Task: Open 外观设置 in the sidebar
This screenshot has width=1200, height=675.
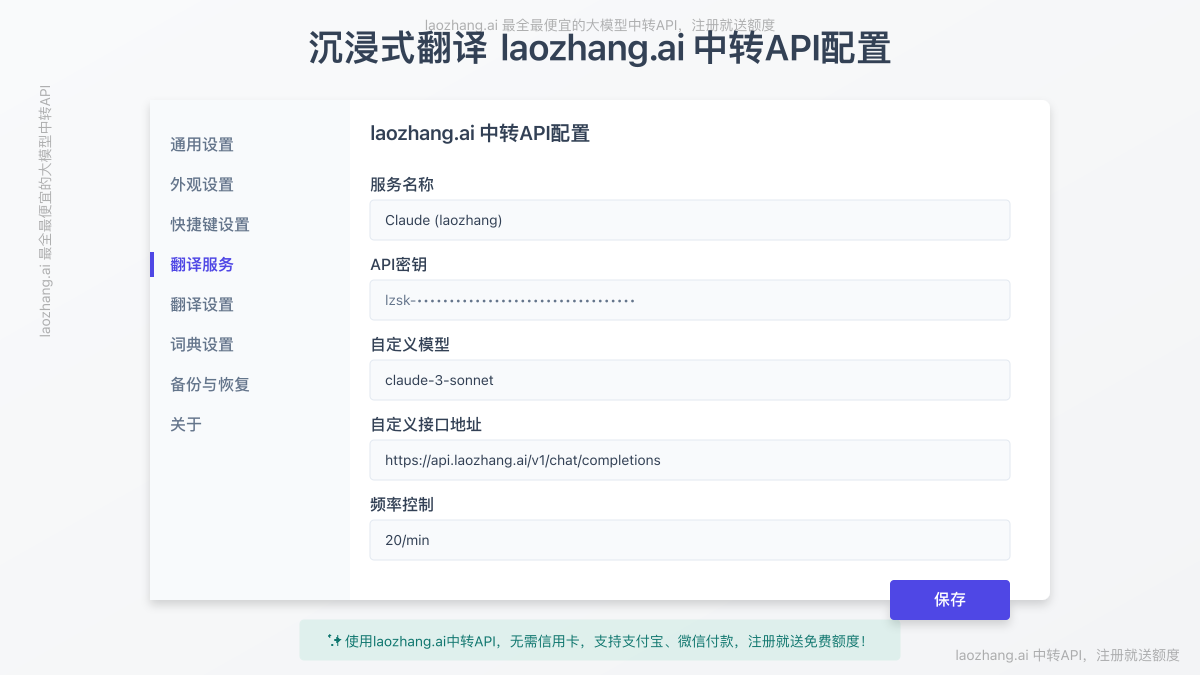Action: pyautogui.click(x=202, y=184)
